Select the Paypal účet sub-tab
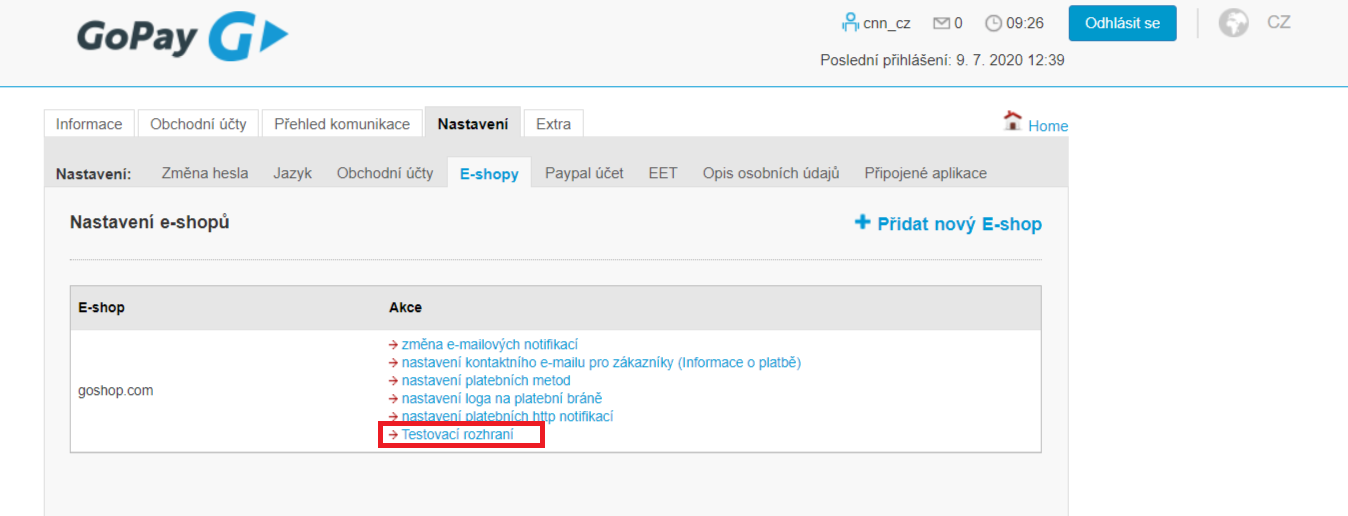 pyautogui.click(x=584, y=173)
